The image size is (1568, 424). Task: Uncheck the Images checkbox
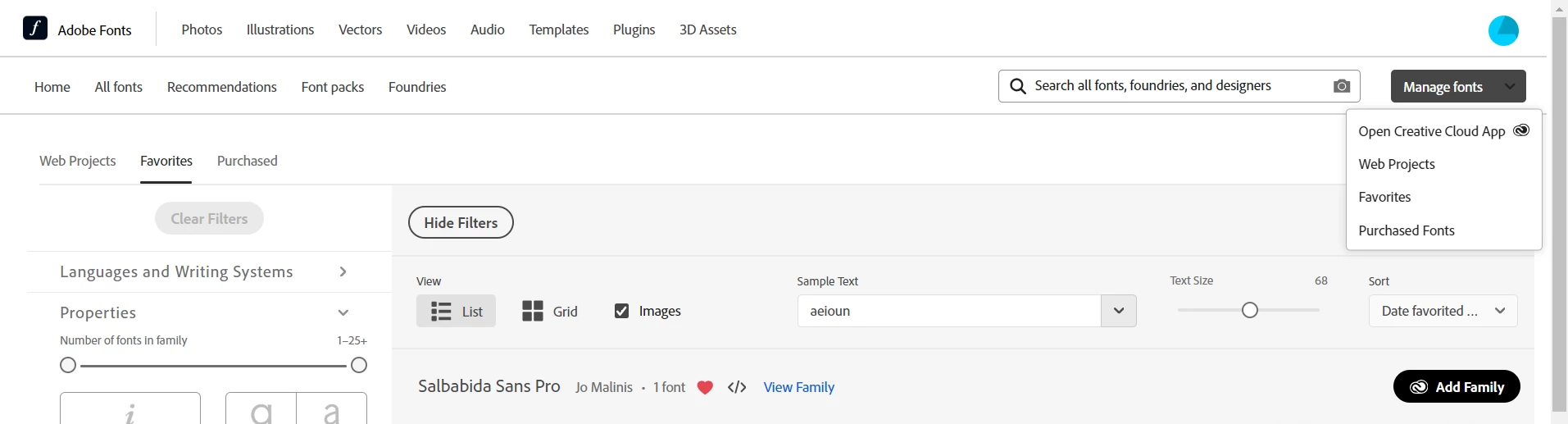[x=621, y=311]
